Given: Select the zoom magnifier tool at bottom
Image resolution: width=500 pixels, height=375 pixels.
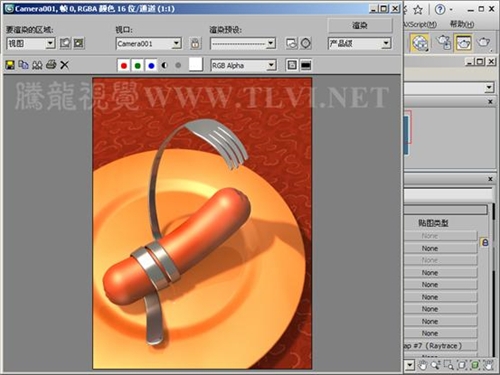Looking at the screenshot, I should click(x=435, y=365).
